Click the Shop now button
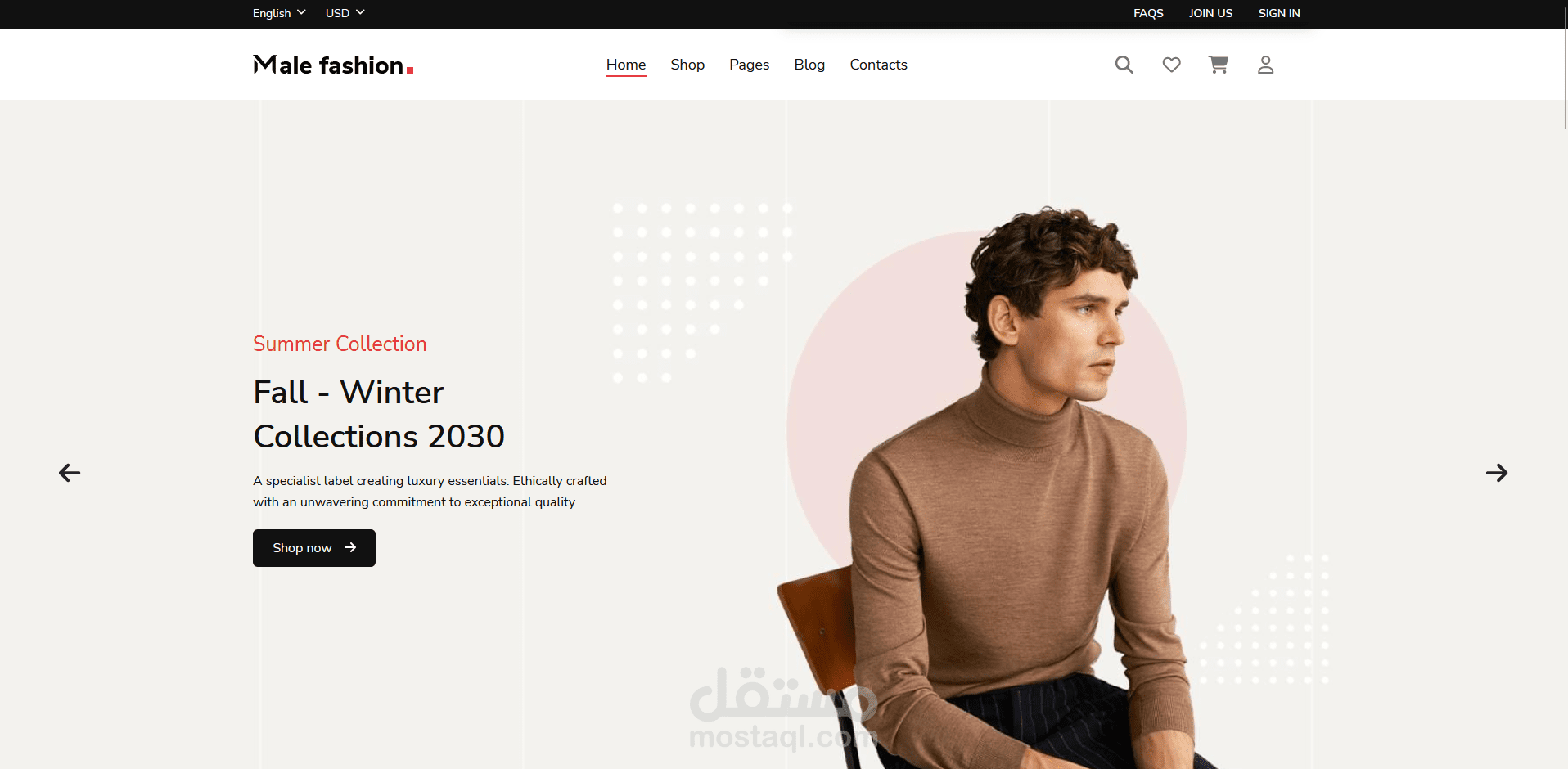Screen dimensions: 1568x769 (x=314, y=548)
